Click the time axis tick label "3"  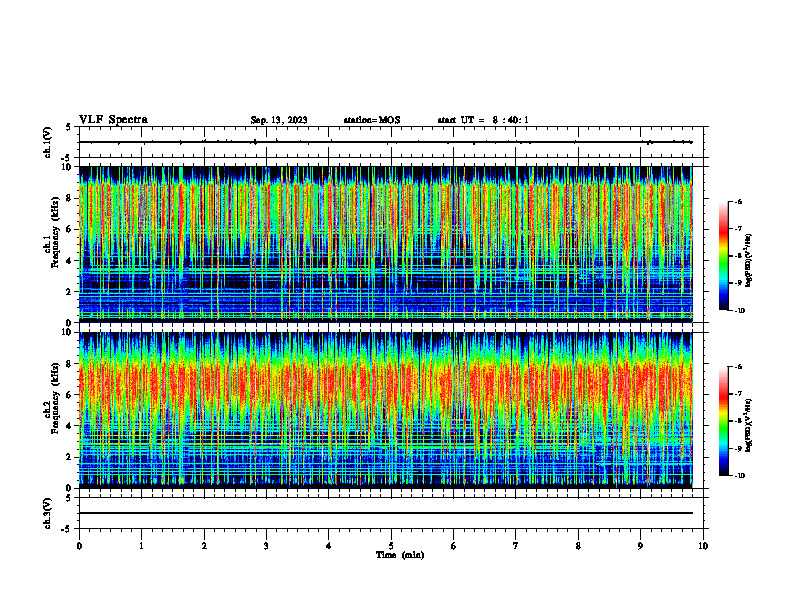(x=266, y=546)
